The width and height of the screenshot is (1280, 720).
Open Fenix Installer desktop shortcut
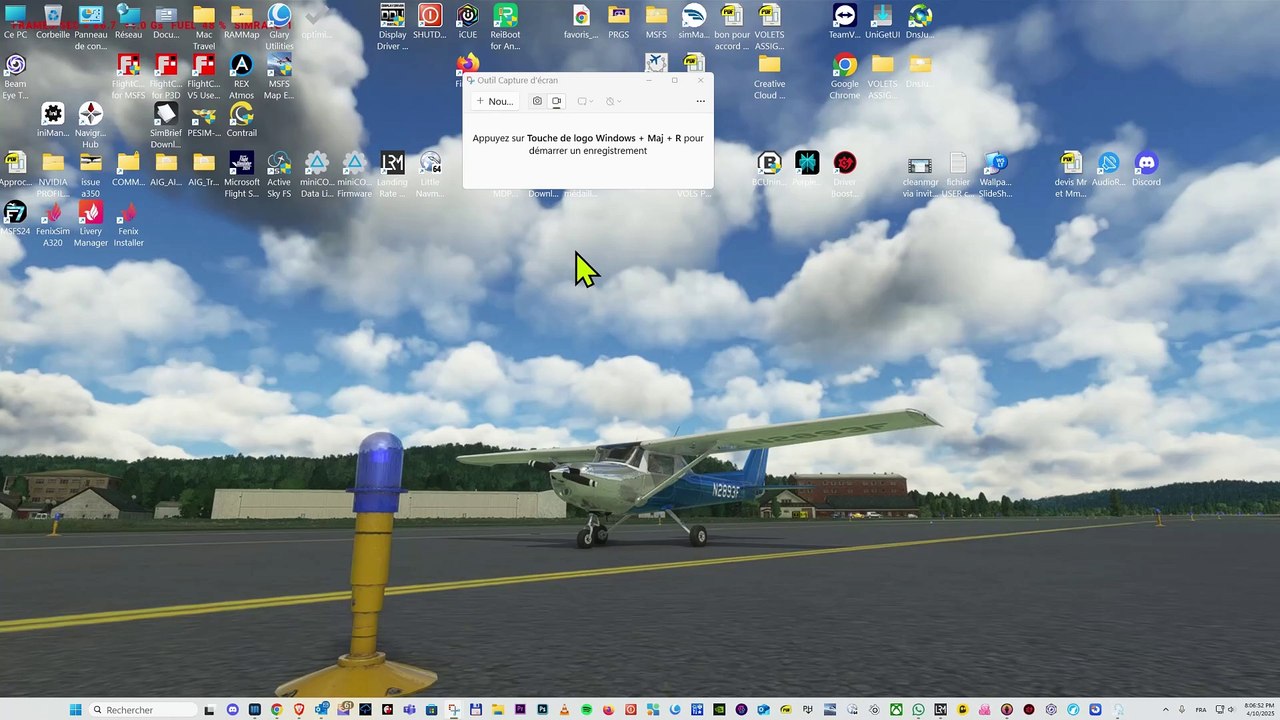click(x=128, y=225)
